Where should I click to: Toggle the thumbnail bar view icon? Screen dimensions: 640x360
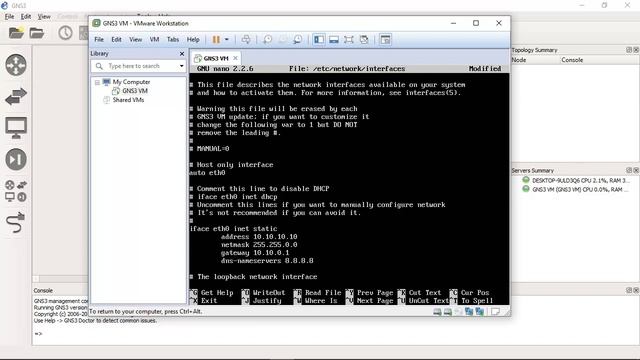[334, 40]
